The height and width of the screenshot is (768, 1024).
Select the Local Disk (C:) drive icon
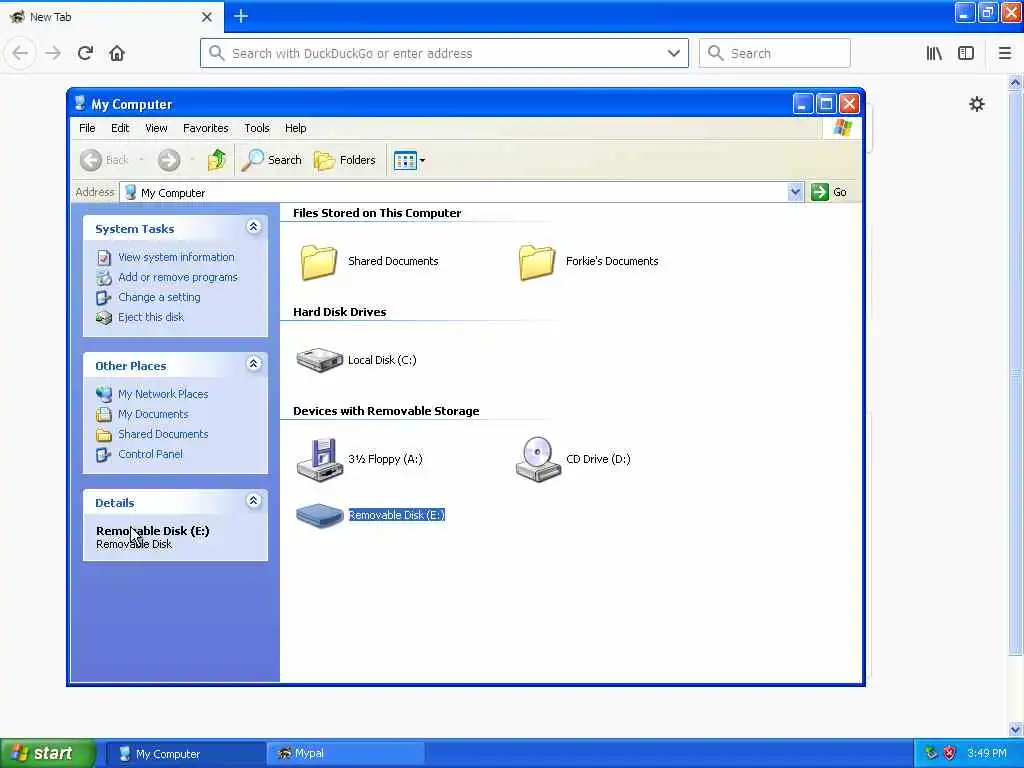(x=319, y=360)
